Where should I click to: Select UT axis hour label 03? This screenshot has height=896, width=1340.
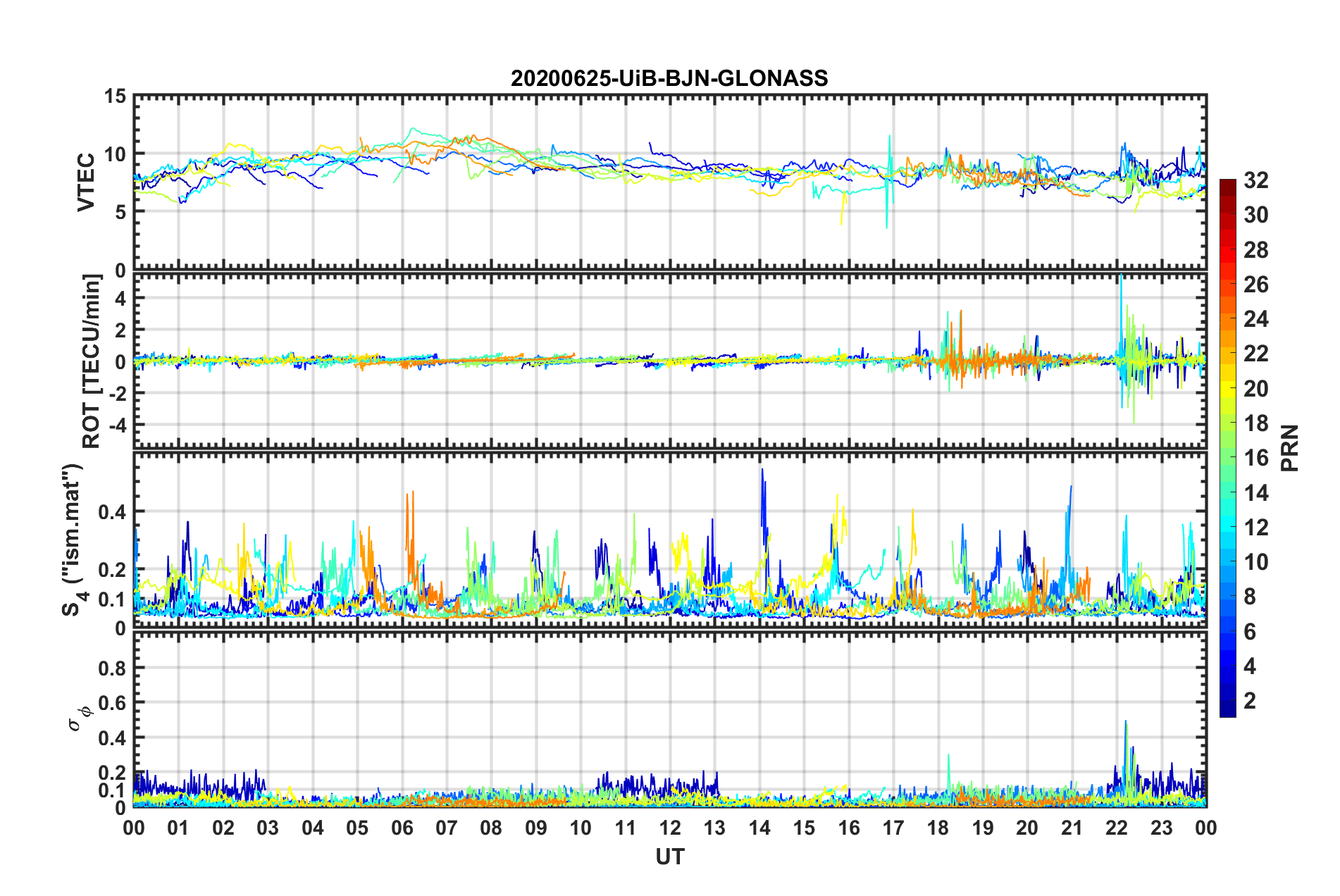coord(268,828)
